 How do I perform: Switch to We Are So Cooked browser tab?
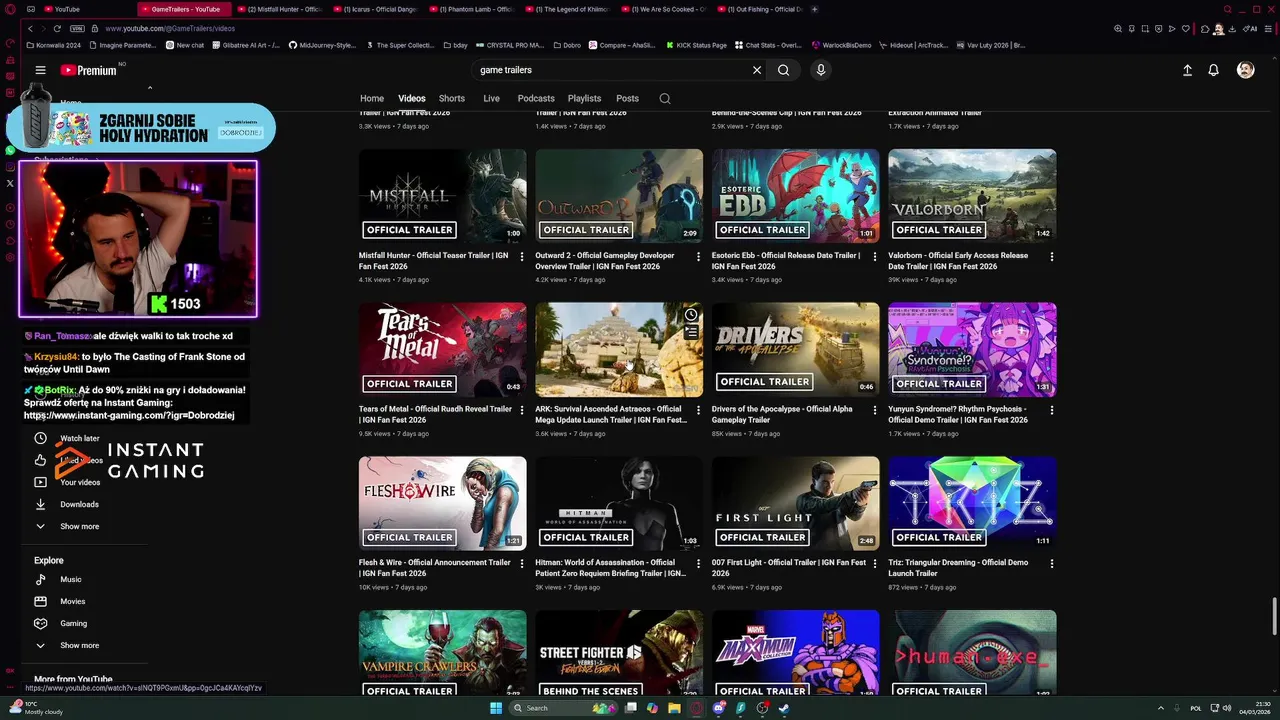[664, 9]
